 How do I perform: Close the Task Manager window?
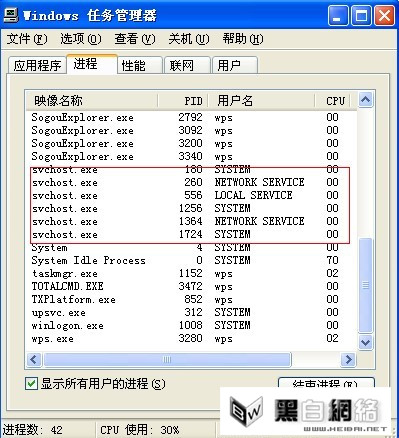click(x=384, y=15)
